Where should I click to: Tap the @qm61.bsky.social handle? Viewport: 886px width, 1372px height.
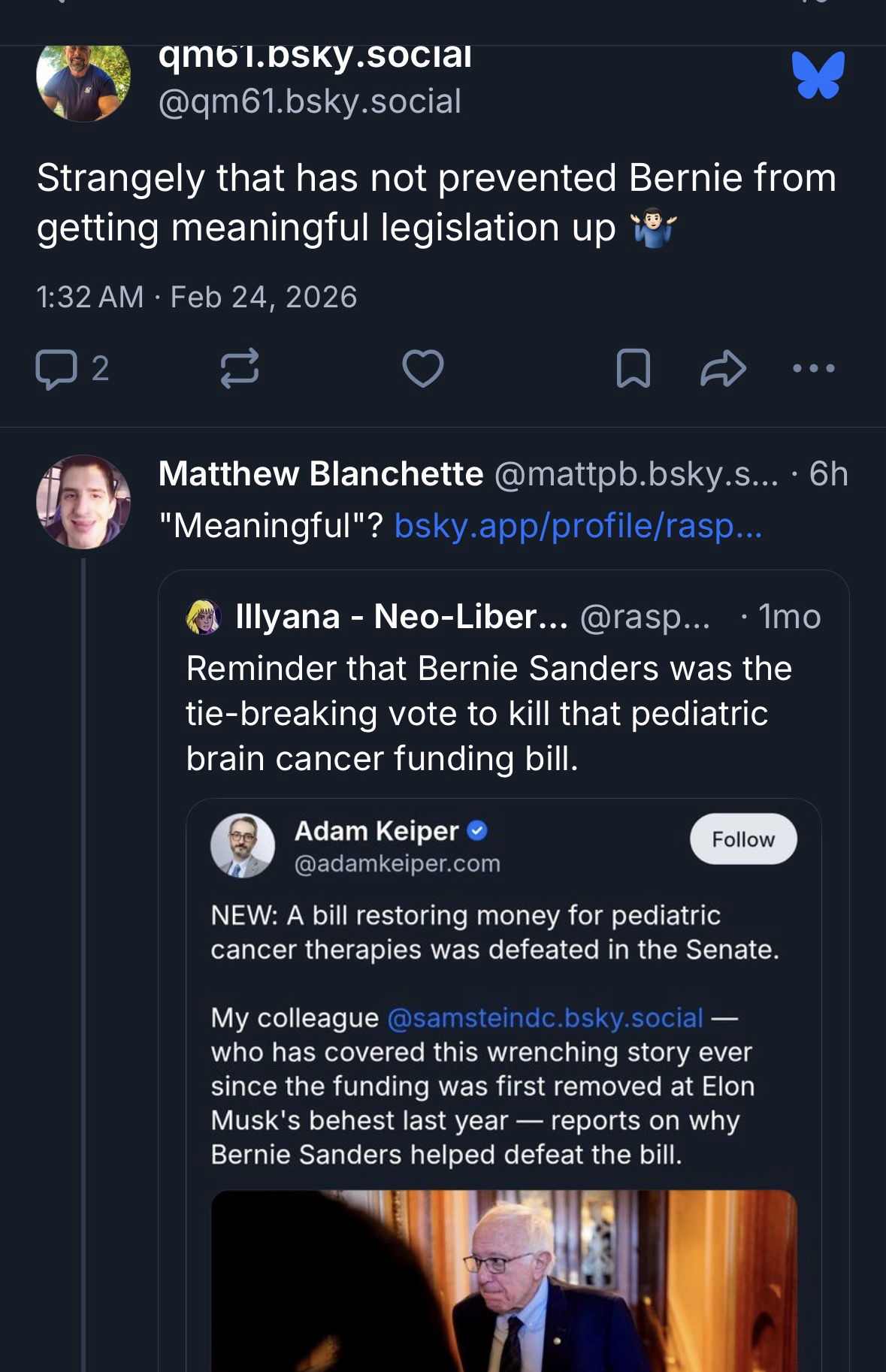(310, 101)
